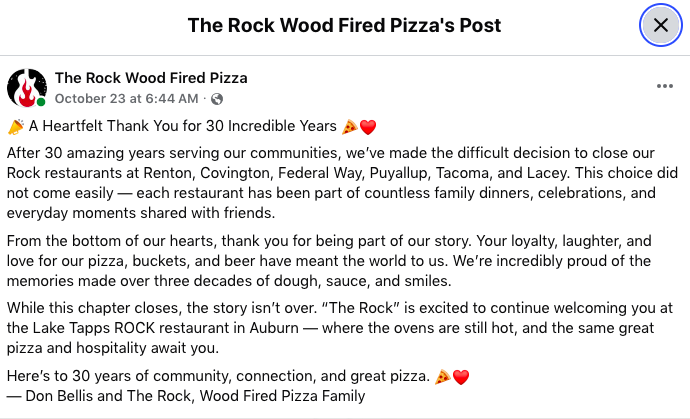Click The Rock Wood Fired Pizza profile picture
This screenshot has width=690, height=419.
point(27,88)
